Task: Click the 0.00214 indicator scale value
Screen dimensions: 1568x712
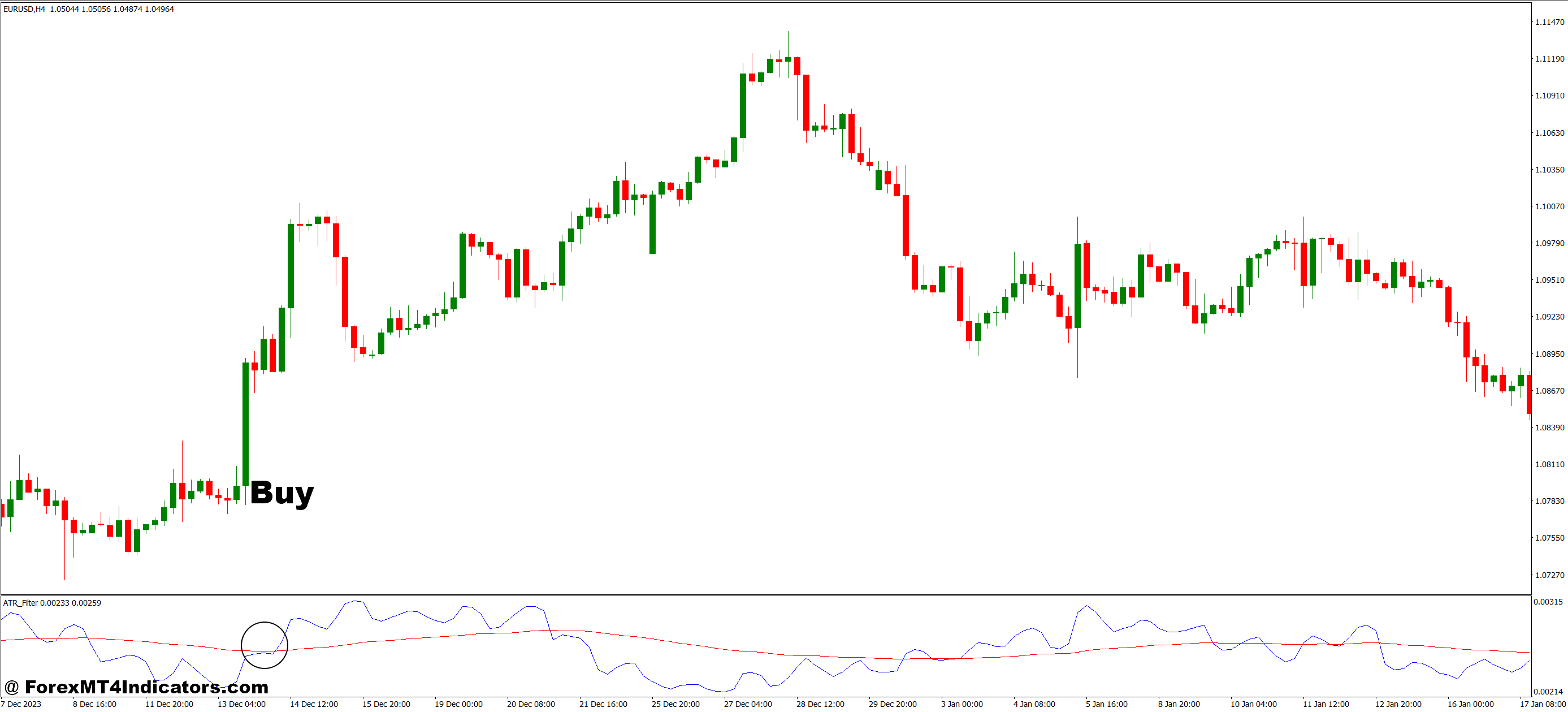Action: pos(1547,691)
